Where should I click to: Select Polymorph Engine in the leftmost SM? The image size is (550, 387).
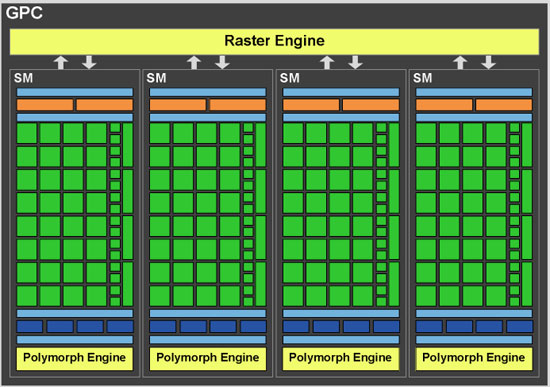75,359
